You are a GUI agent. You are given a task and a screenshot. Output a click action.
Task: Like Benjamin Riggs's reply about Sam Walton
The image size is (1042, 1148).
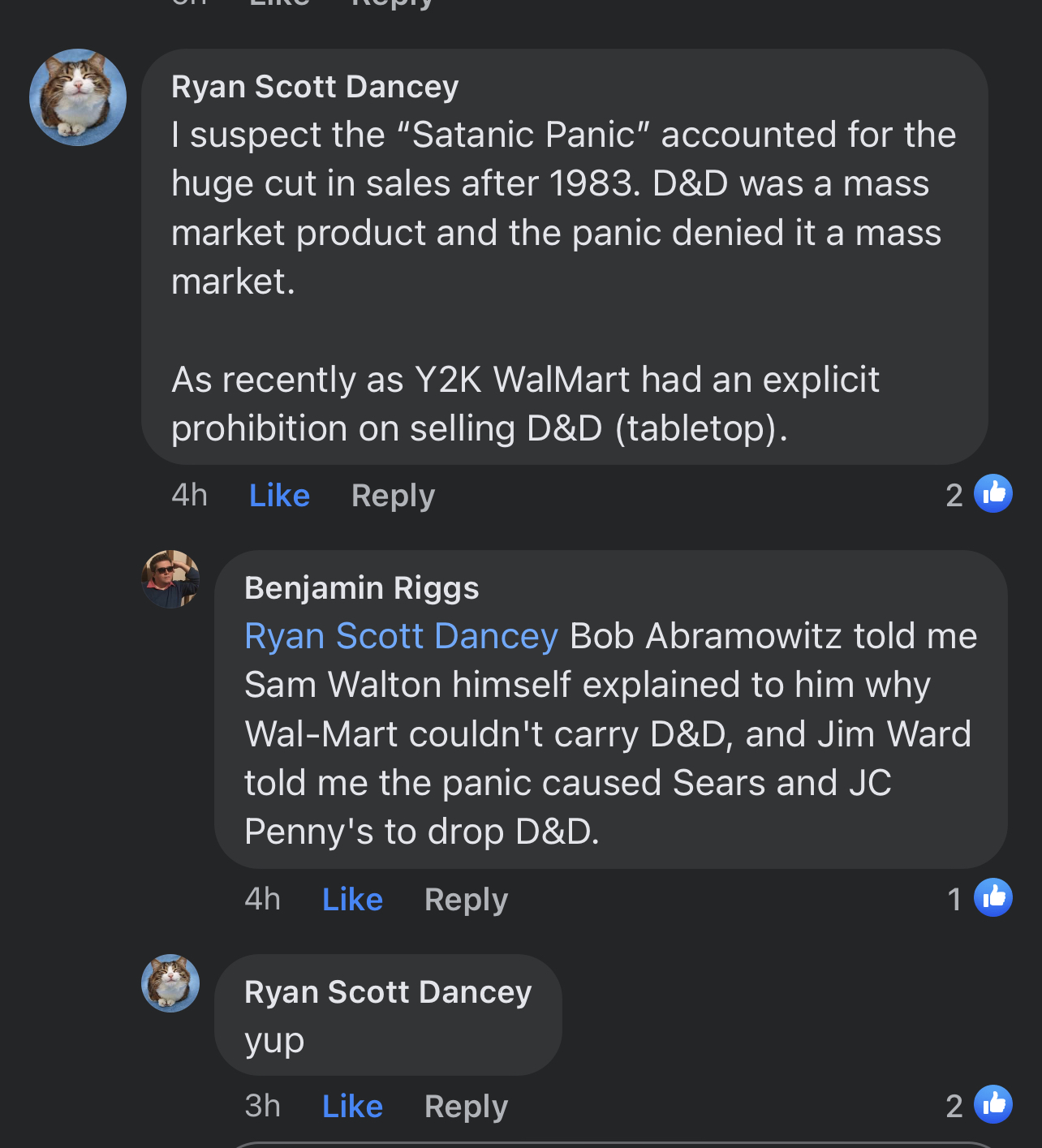352,899
